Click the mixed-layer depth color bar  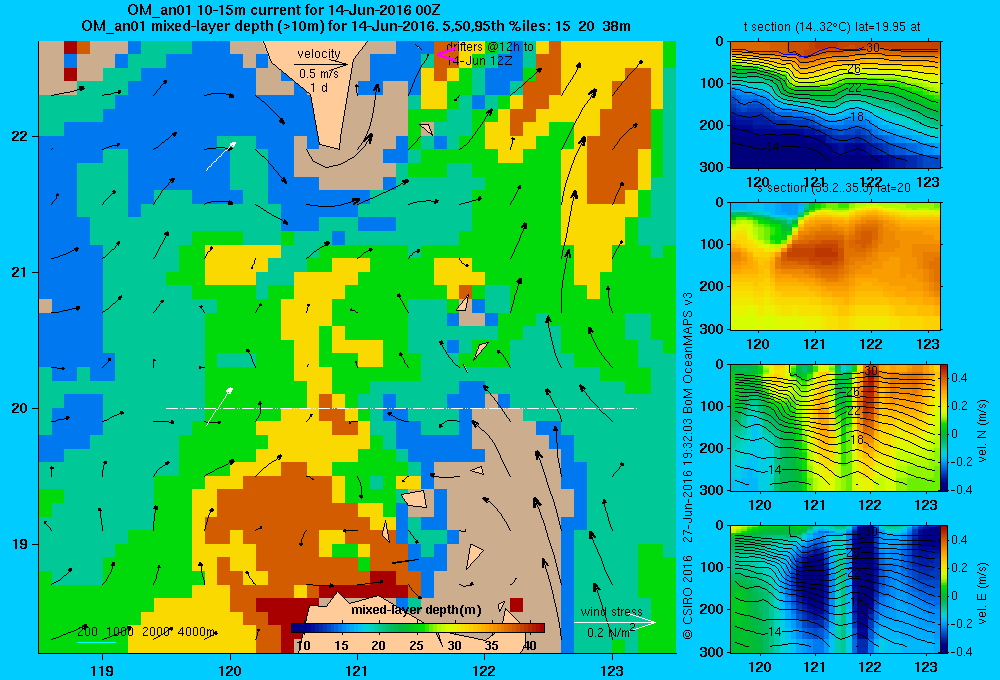(418, 628)
